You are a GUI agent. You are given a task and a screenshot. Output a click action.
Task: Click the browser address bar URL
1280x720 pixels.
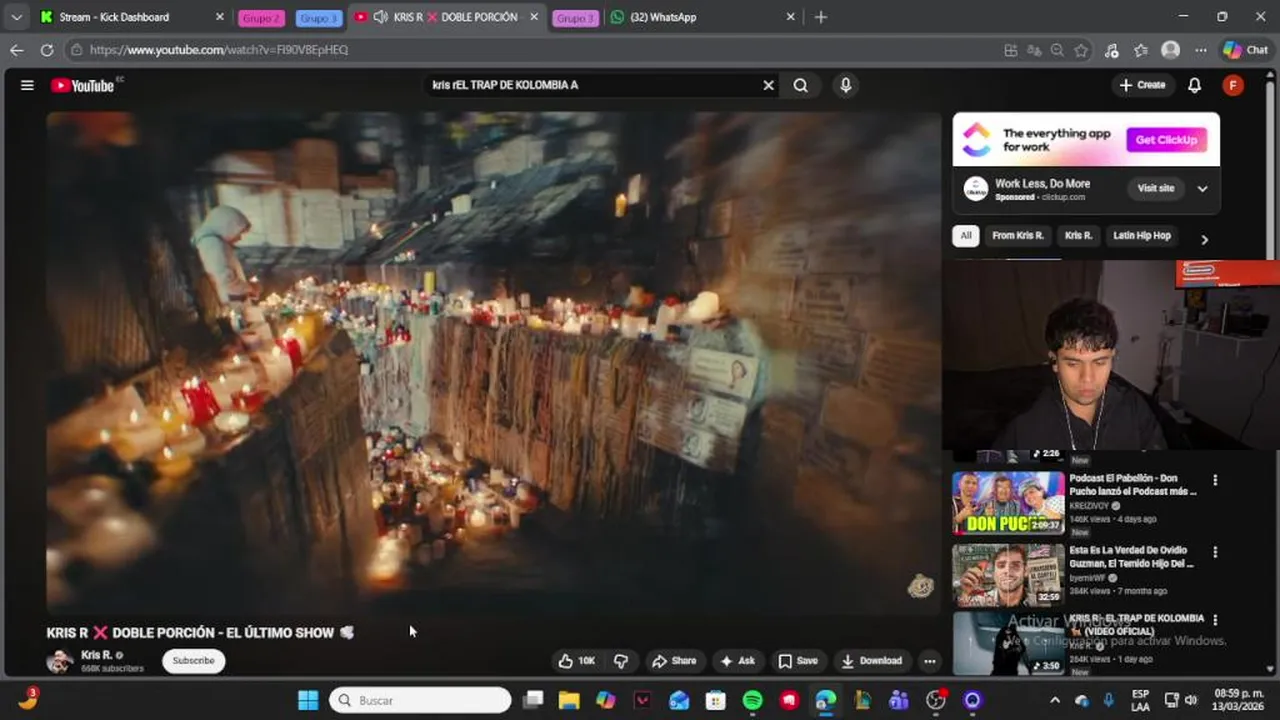click(219, 49)
